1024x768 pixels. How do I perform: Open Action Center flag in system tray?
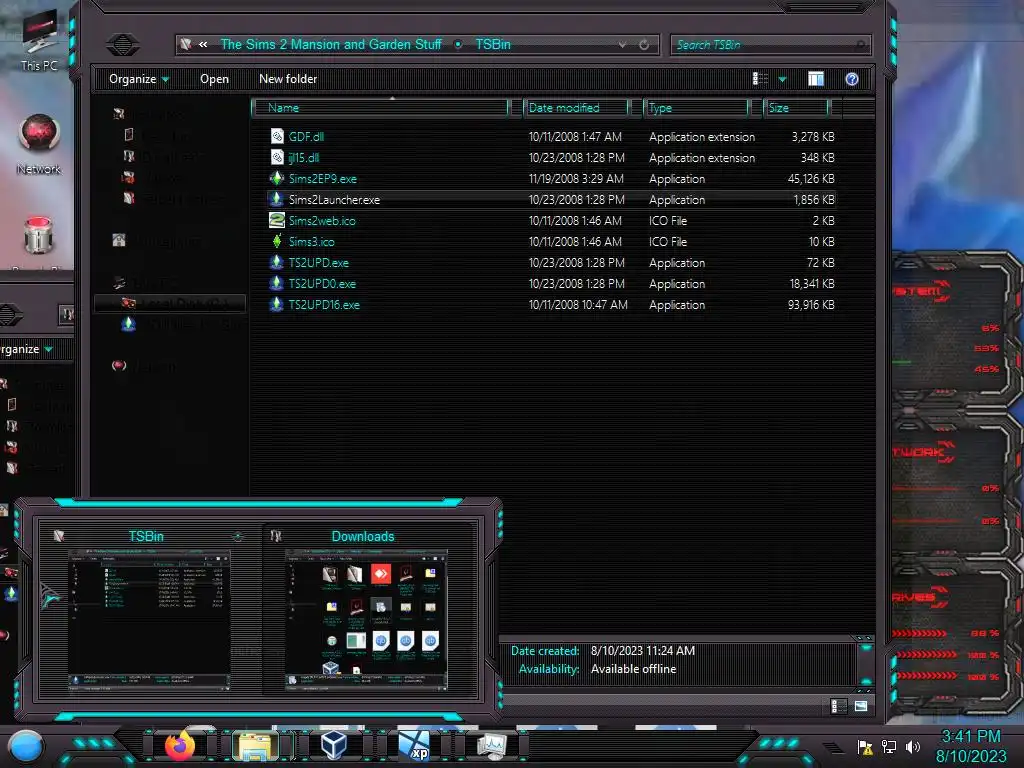pos(865,746)
